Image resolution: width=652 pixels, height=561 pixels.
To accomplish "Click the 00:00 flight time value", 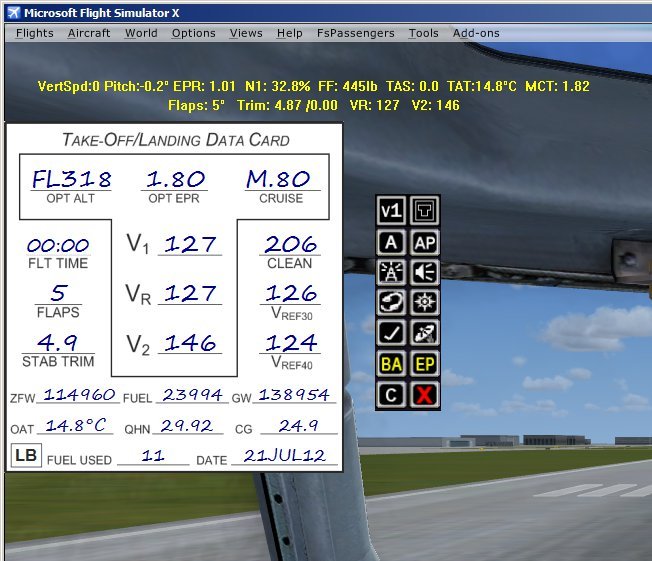I will click(58, 245).
